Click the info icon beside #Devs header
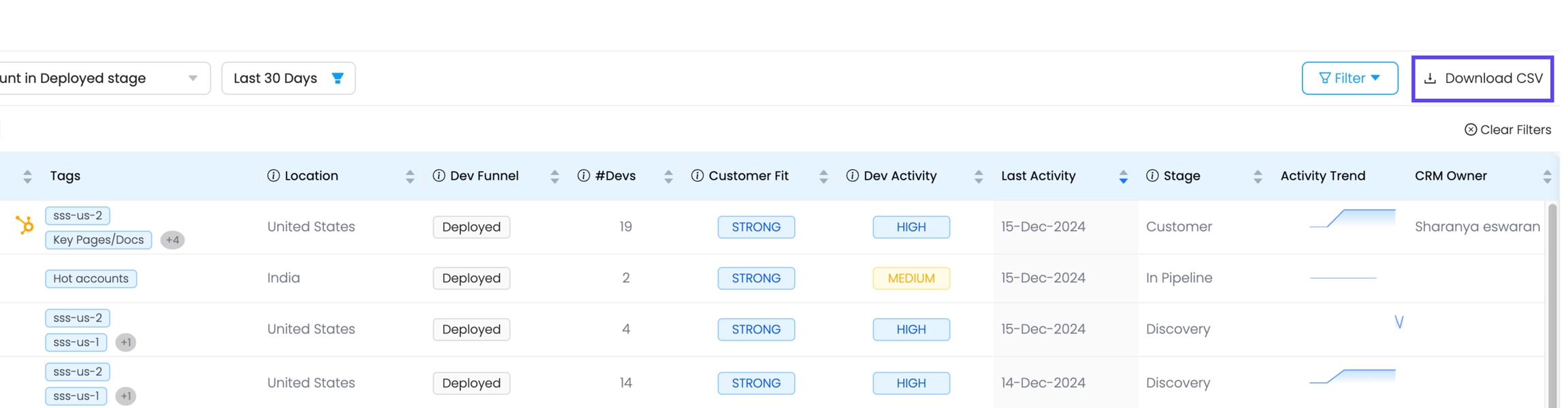This screenshot has width=1568, height=408. (583, 176)
